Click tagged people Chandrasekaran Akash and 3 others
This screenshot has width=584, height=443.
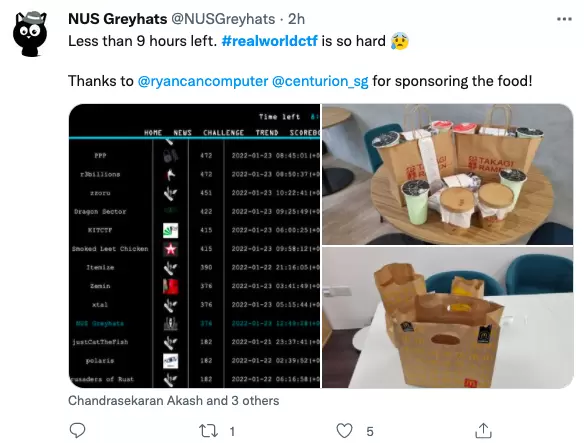[174, 401]
